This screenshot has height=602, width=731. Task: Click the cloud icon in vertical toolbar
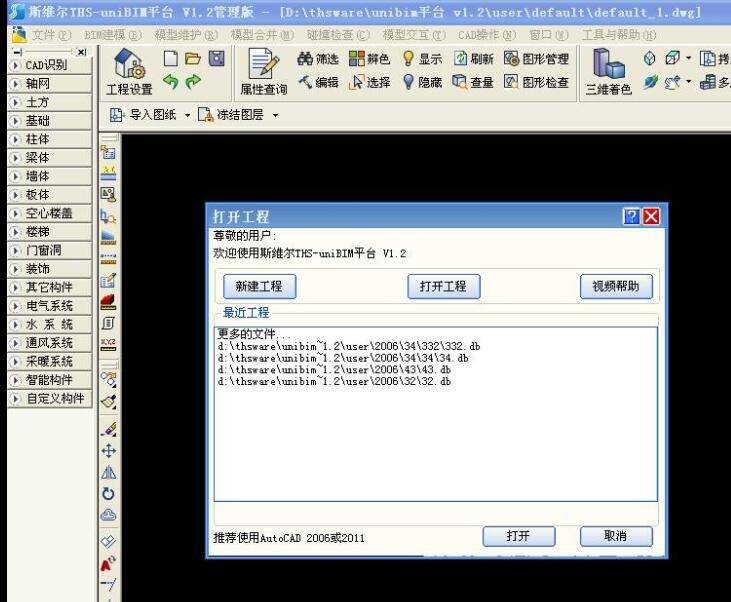pos(108,515)
